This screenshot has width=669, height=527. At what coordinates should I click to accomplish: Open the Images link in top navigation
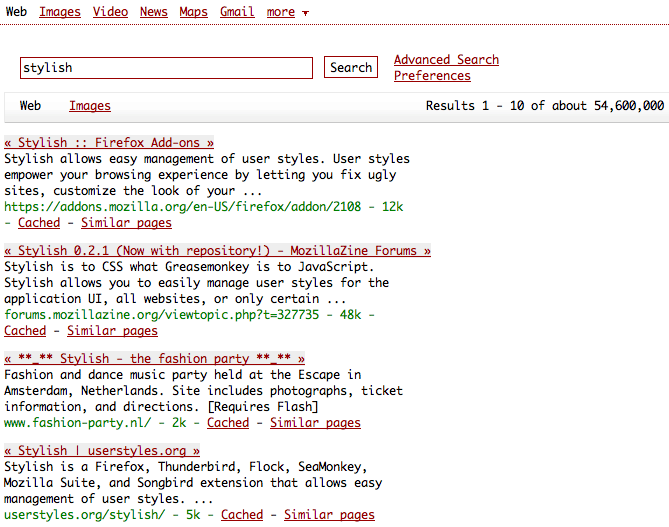coord(60,12)
